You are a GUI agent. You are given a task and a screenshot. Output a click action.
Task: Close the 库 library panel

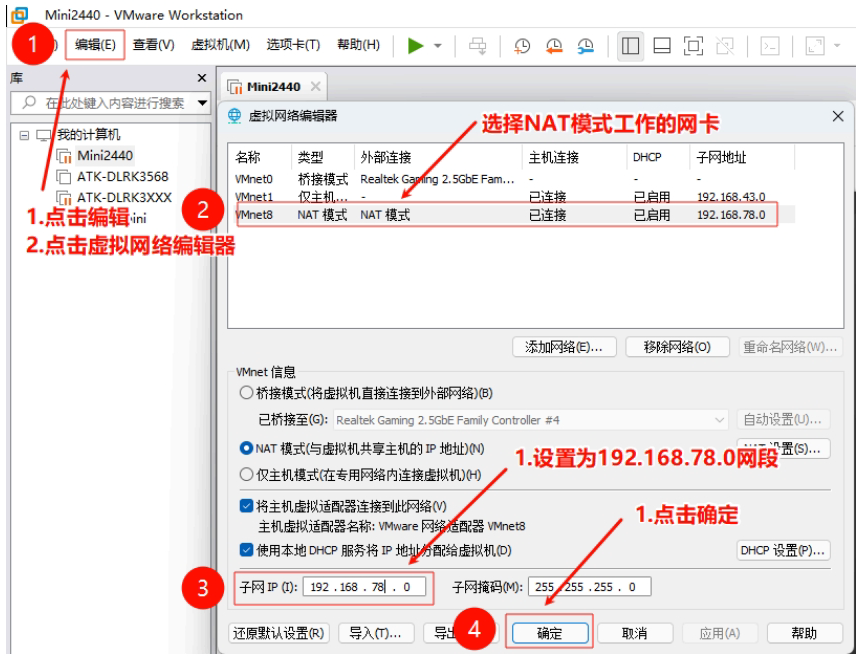[202, 78]
